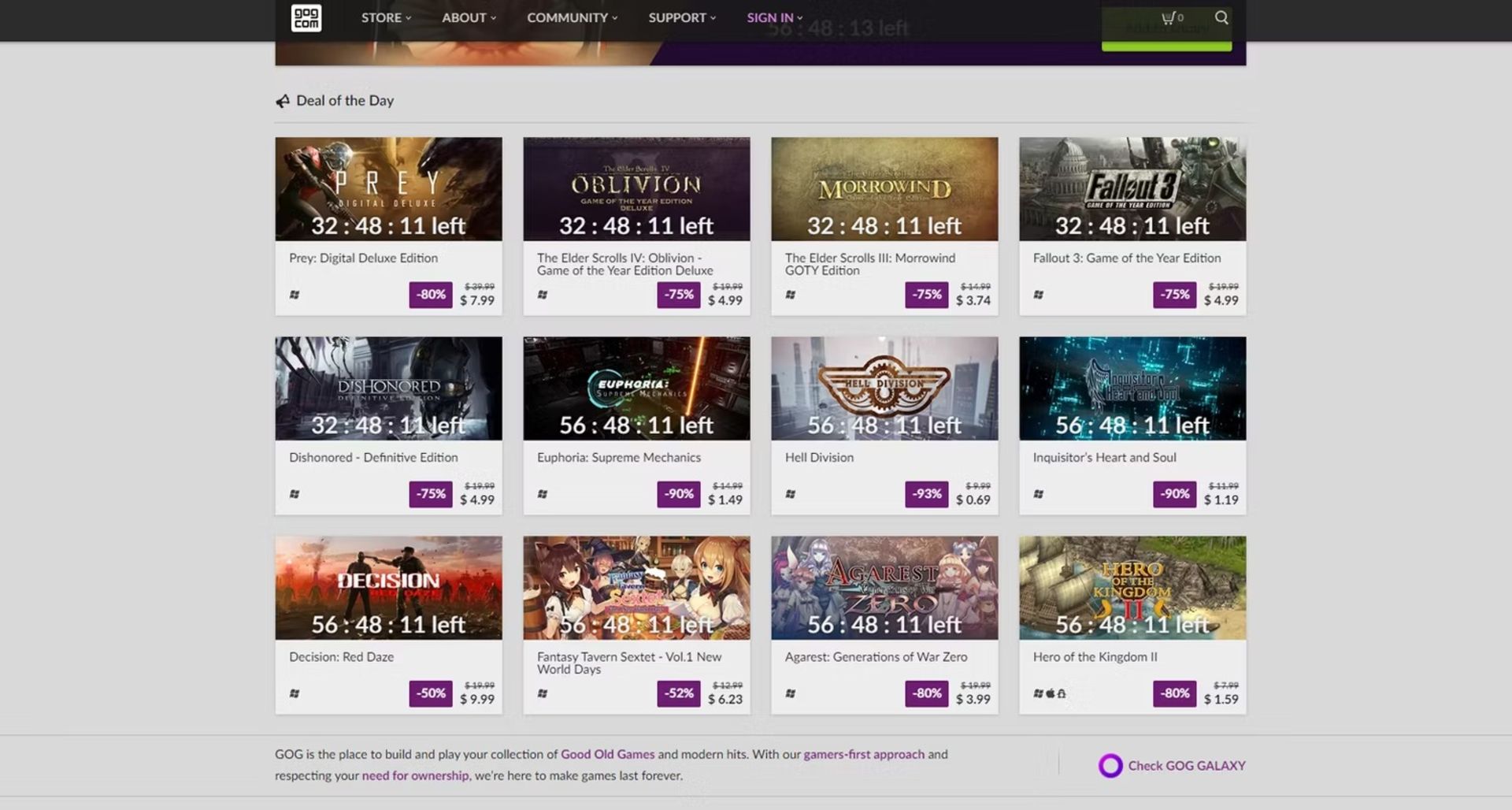
Task: Click Windows icon on Oblivion card
Action: [x=543, y=295]
